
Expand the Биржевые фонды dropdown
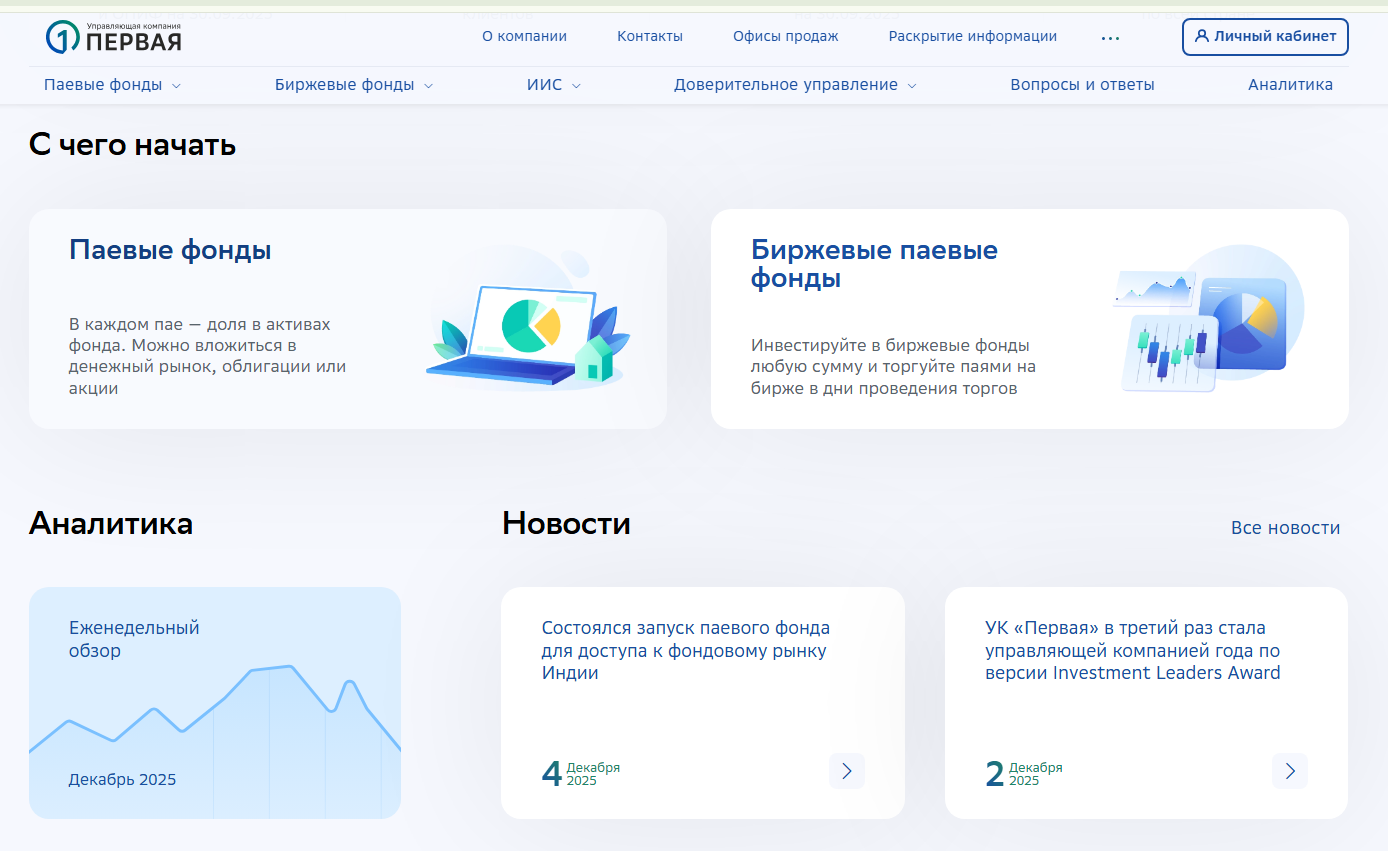pyautogui.click(x=354, y=85)
